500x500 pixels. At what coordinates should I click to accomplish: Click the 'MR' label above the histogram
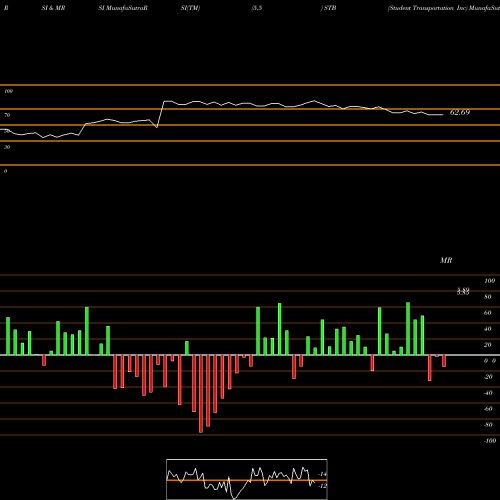click(x=446, y=260)
